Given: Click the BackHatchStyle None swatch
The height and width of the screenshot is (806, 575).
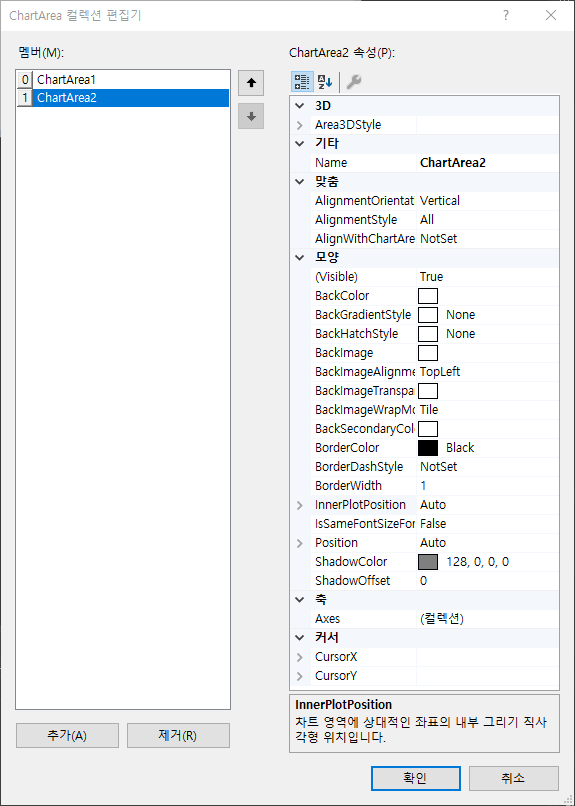Looking at the screenshot, I should pos(428,334).
